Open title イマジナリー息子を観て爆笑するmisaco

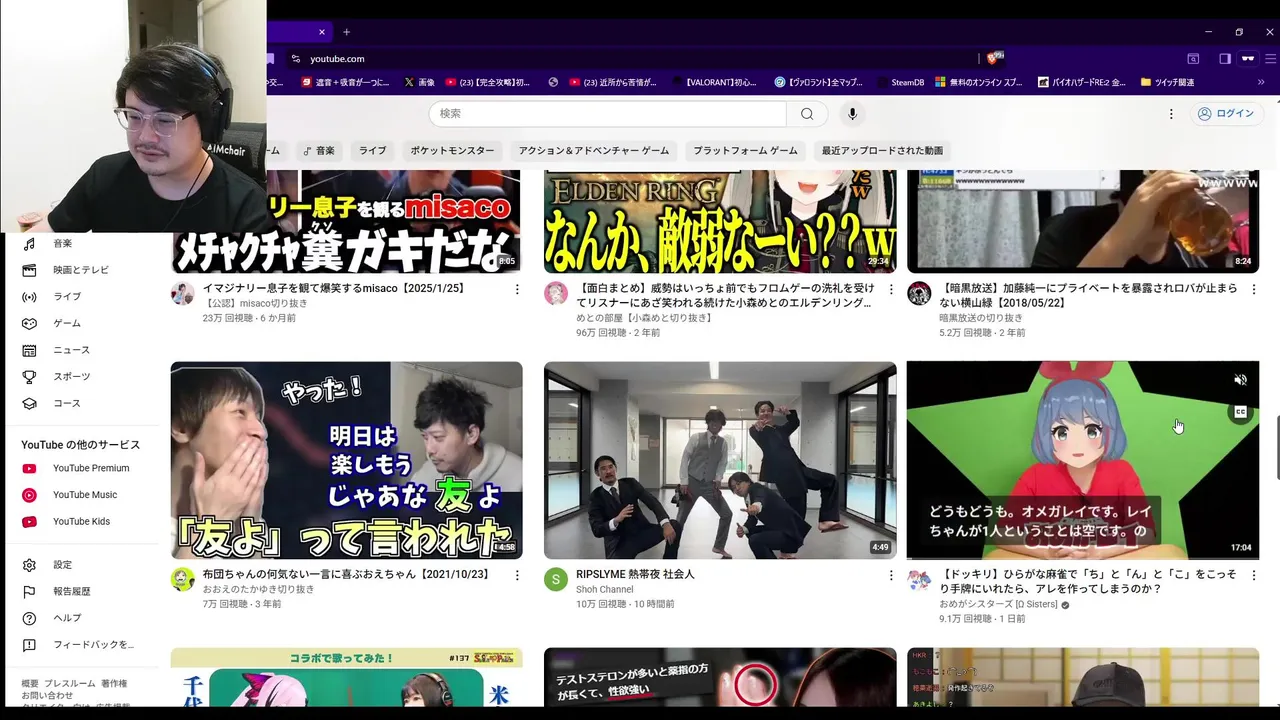pos(334,288)
